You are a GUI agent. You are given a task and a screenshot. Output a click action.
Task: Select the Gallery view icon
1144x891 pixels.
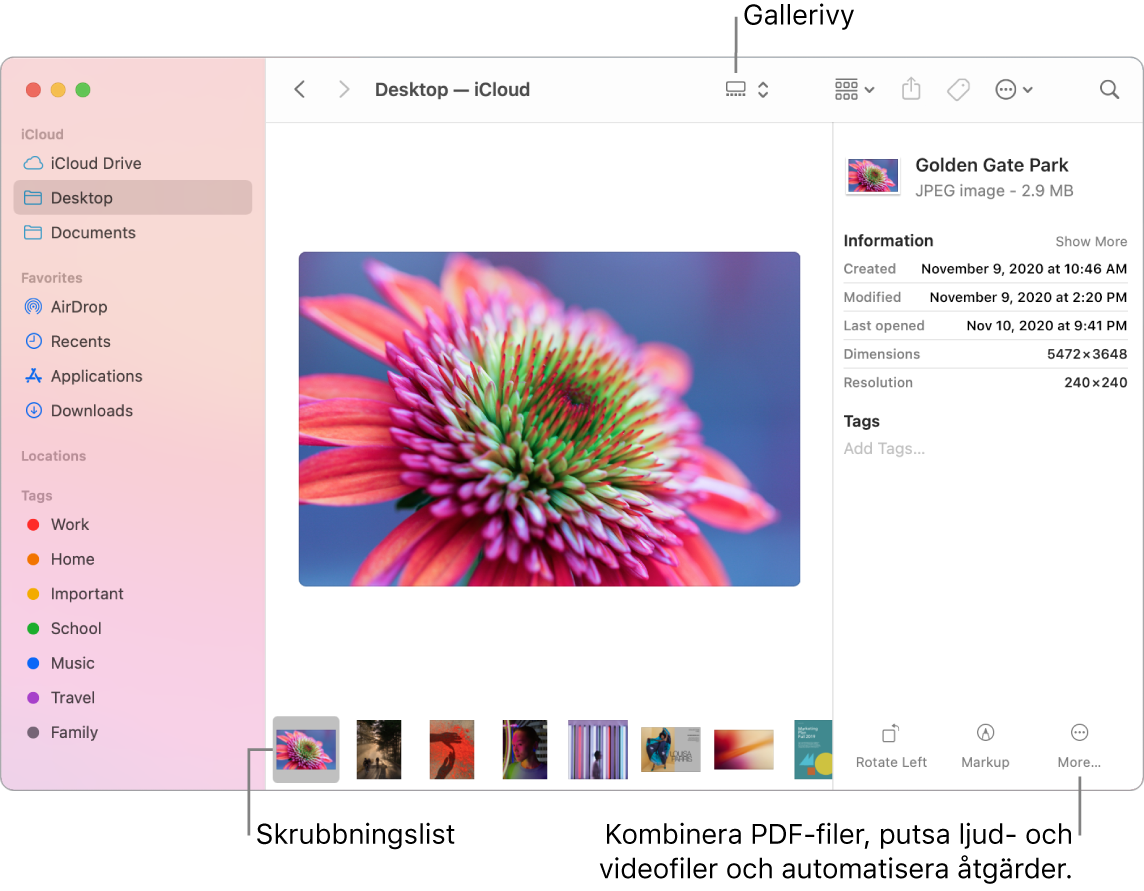735,89
